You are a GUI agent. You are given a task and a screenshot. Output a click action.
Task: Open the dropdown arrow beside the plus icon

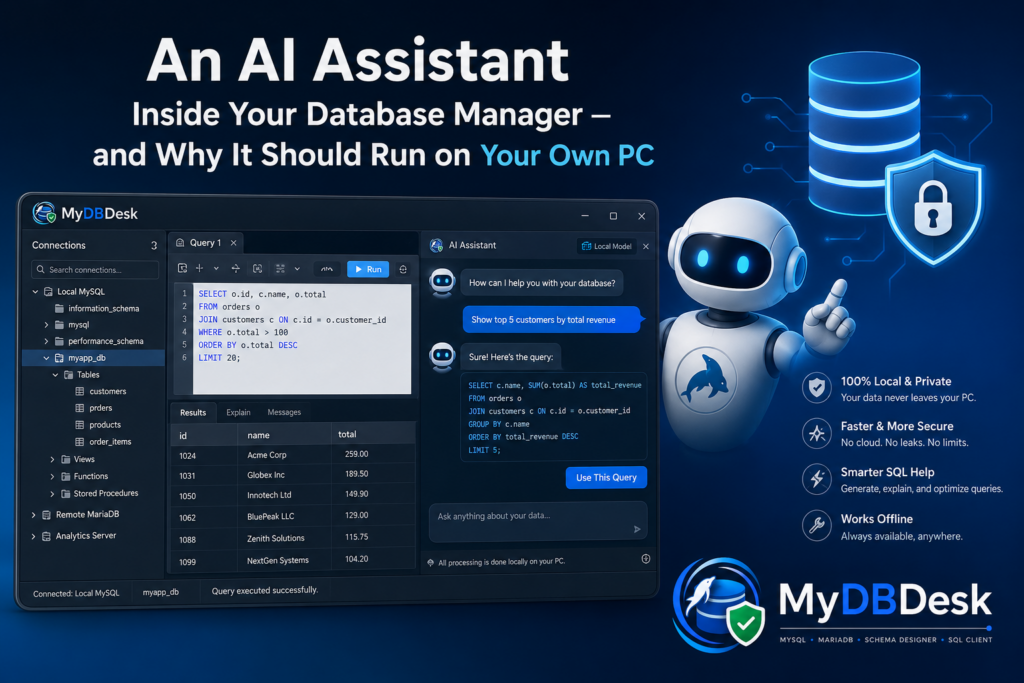click(x=216, y=268)
